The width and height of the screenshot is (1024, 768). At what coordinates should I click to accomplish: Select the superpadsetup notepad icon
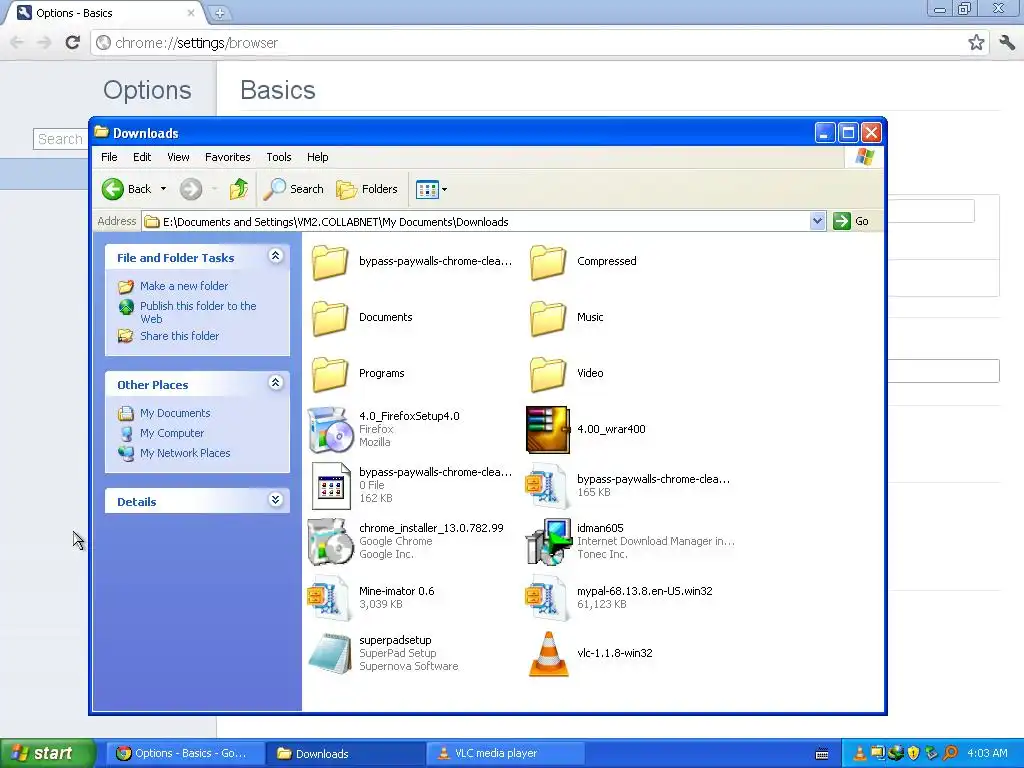point(330,653)
